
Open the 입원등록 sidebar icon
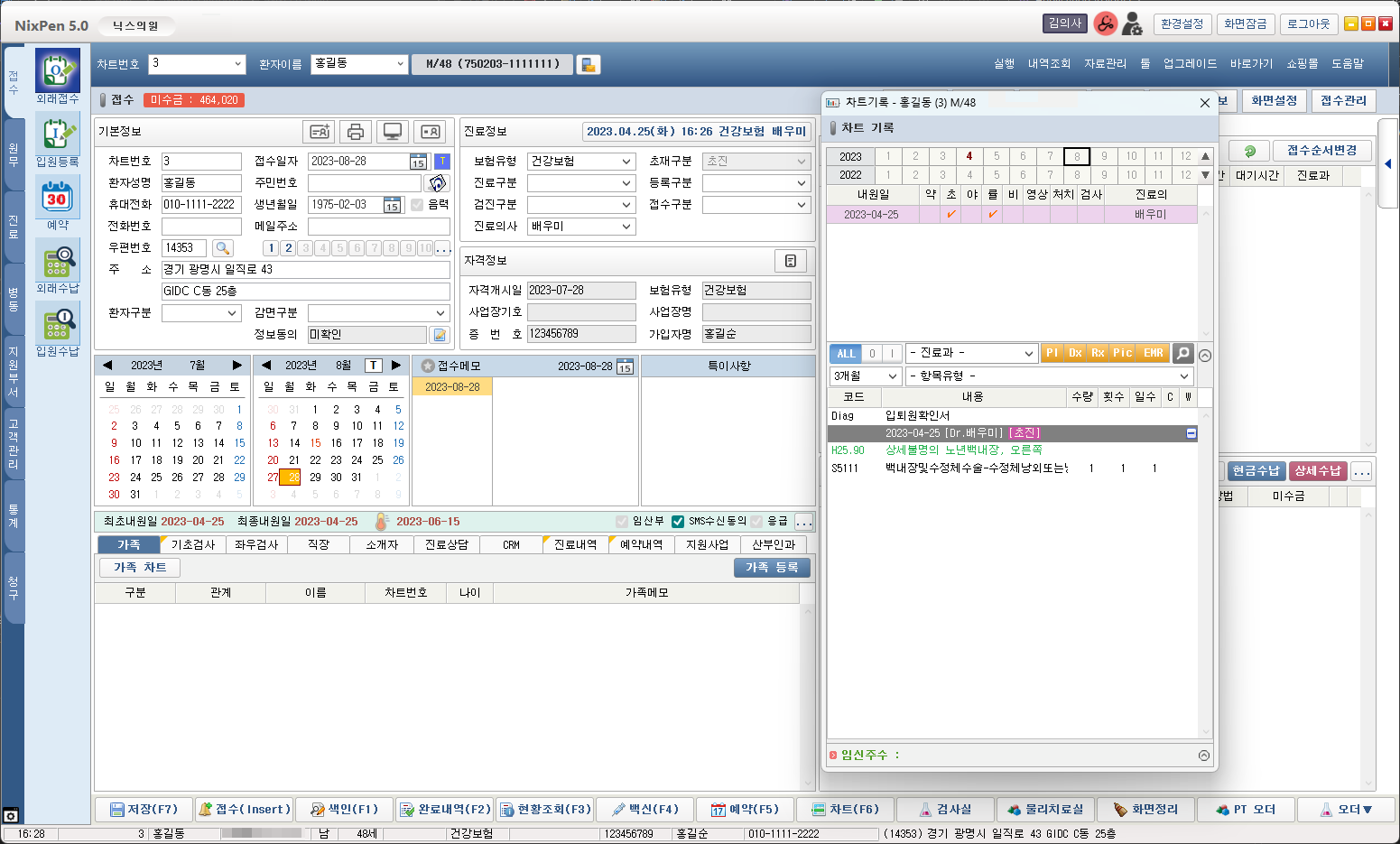tap(57, 134)
